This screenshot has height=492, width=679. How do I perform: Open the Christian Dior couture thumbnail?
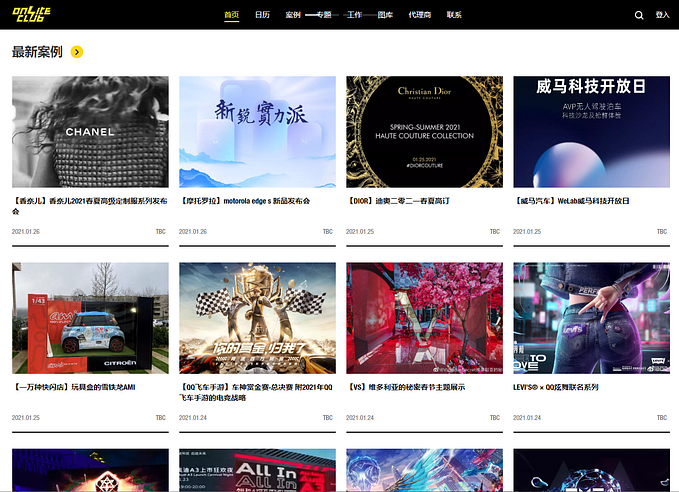click(x=424, y=132)
